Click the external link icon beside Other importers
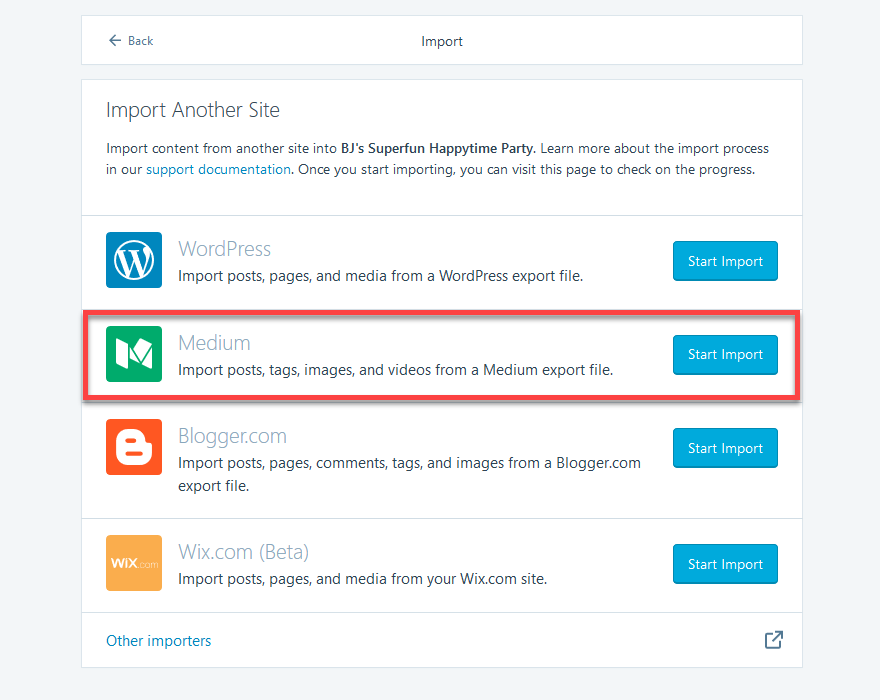Viewport: 880px width, 700px height. (773, 639)
